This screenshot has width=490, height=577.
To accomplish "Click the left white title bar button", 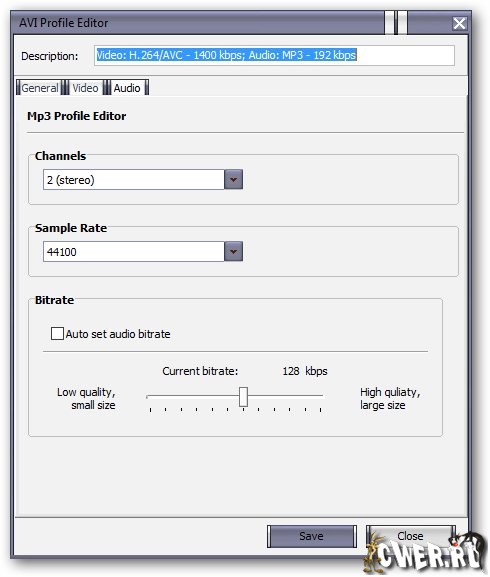I will click(389, 22).
